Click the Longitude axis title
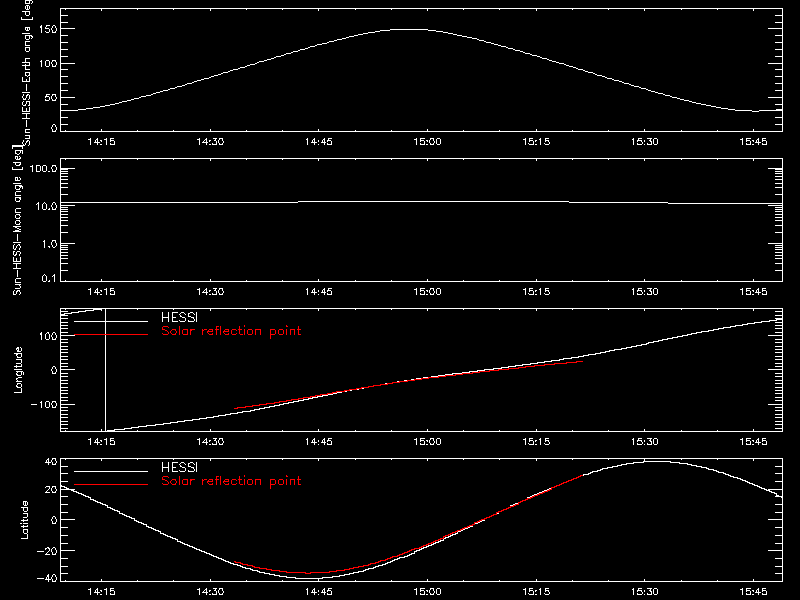 tap(18, 370)
